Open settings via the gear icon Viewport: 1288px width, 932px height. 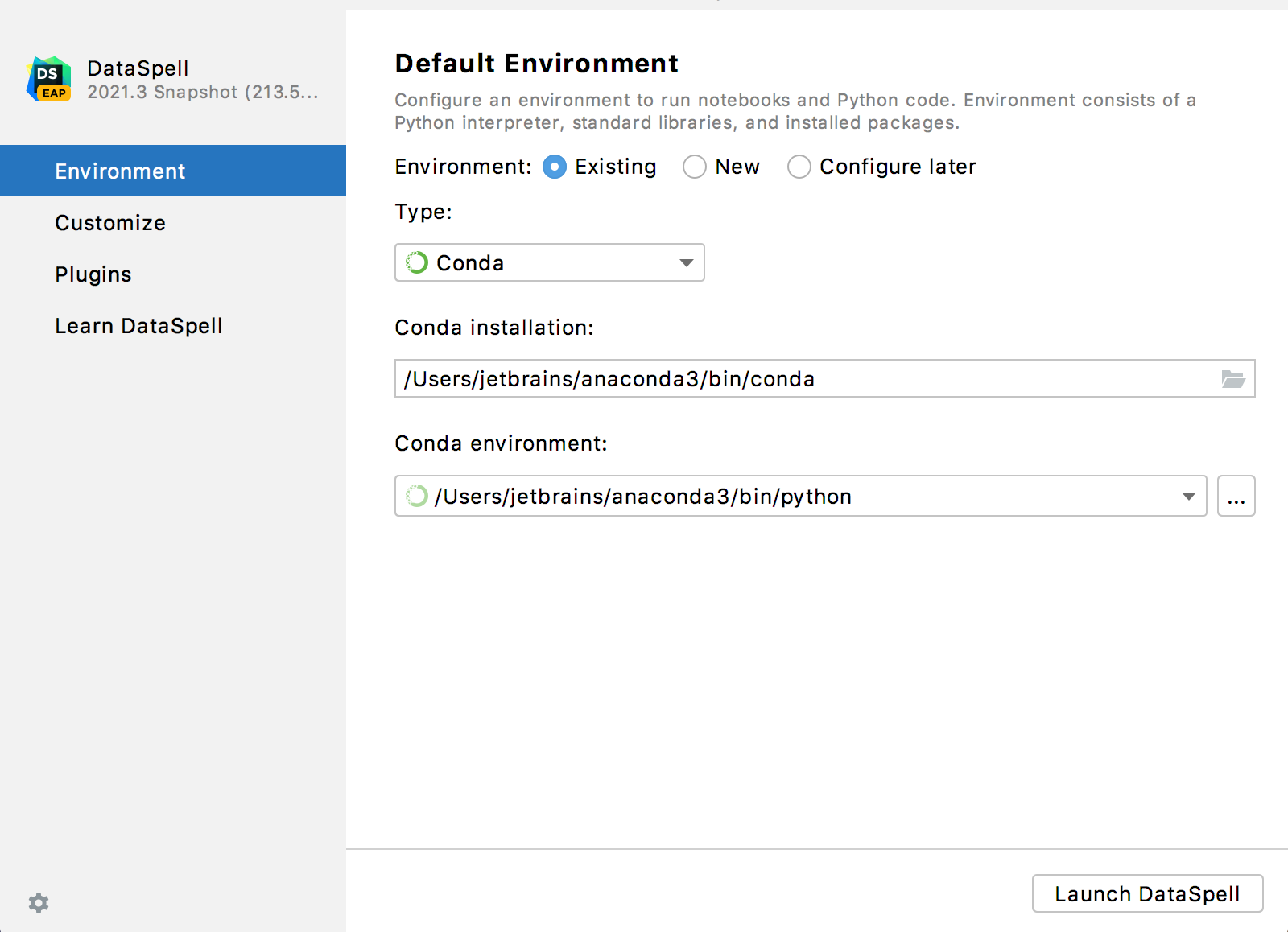[39, 903]
